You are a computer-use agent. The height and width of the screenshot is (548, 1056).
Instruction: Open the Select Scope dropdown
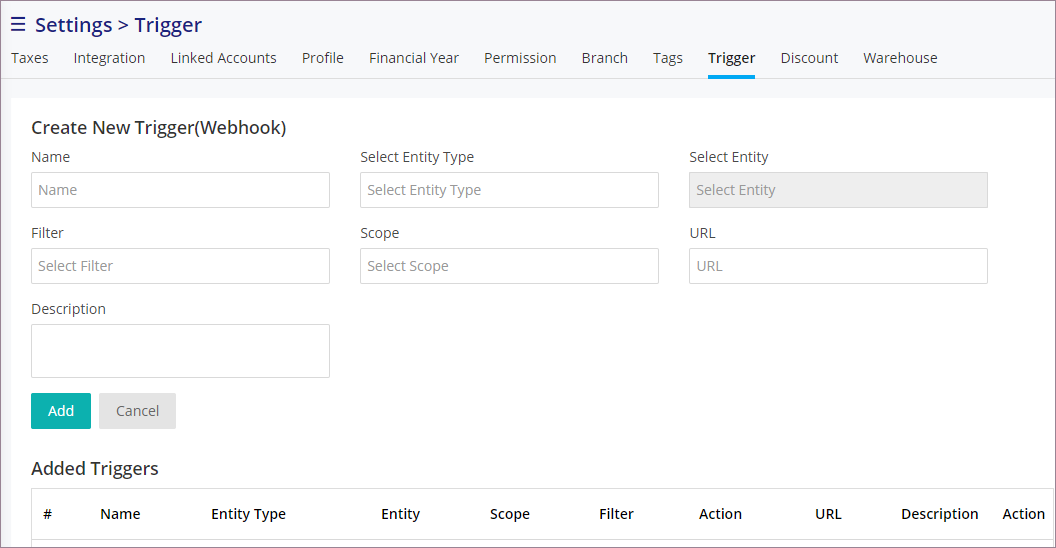point(509,266)
